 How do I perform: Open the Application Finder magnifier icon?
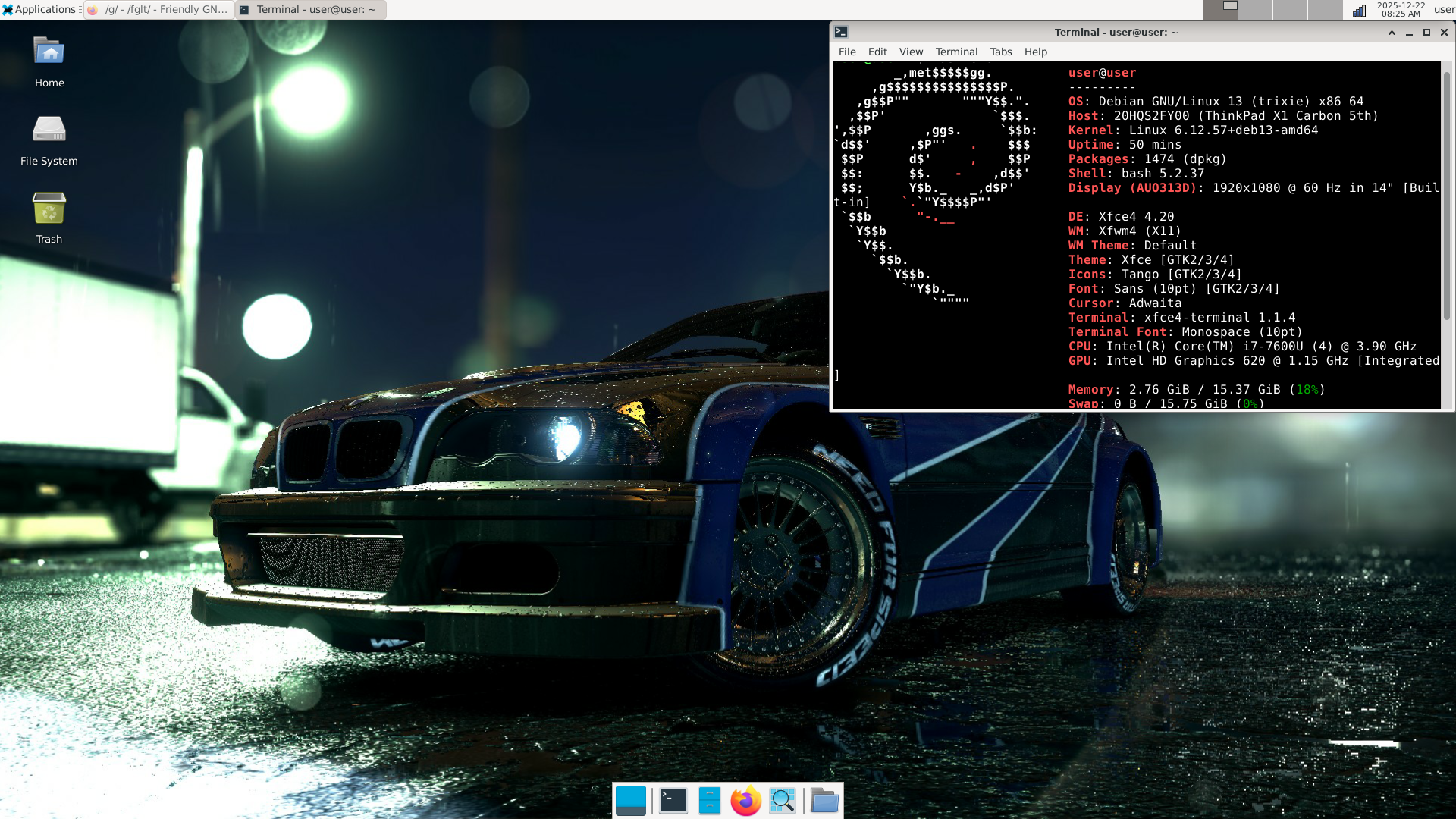point(783,801)
